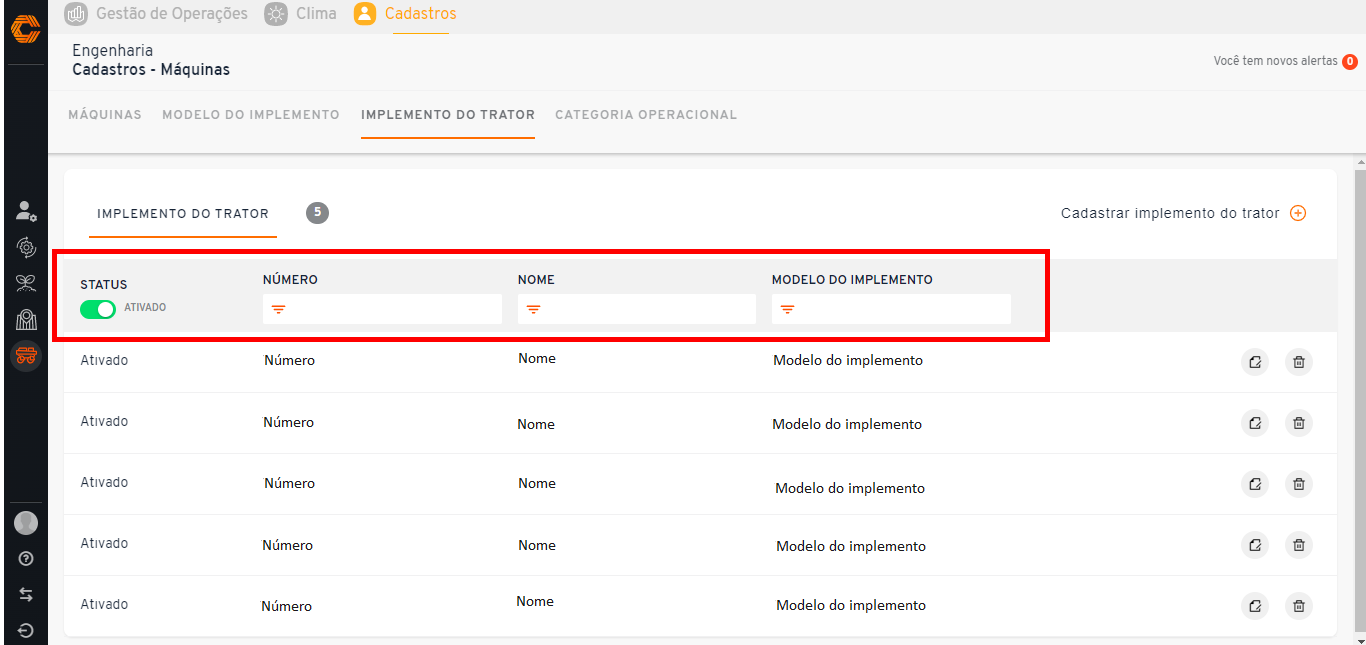Click the orange company logo in the sidebar

(25, 28)
